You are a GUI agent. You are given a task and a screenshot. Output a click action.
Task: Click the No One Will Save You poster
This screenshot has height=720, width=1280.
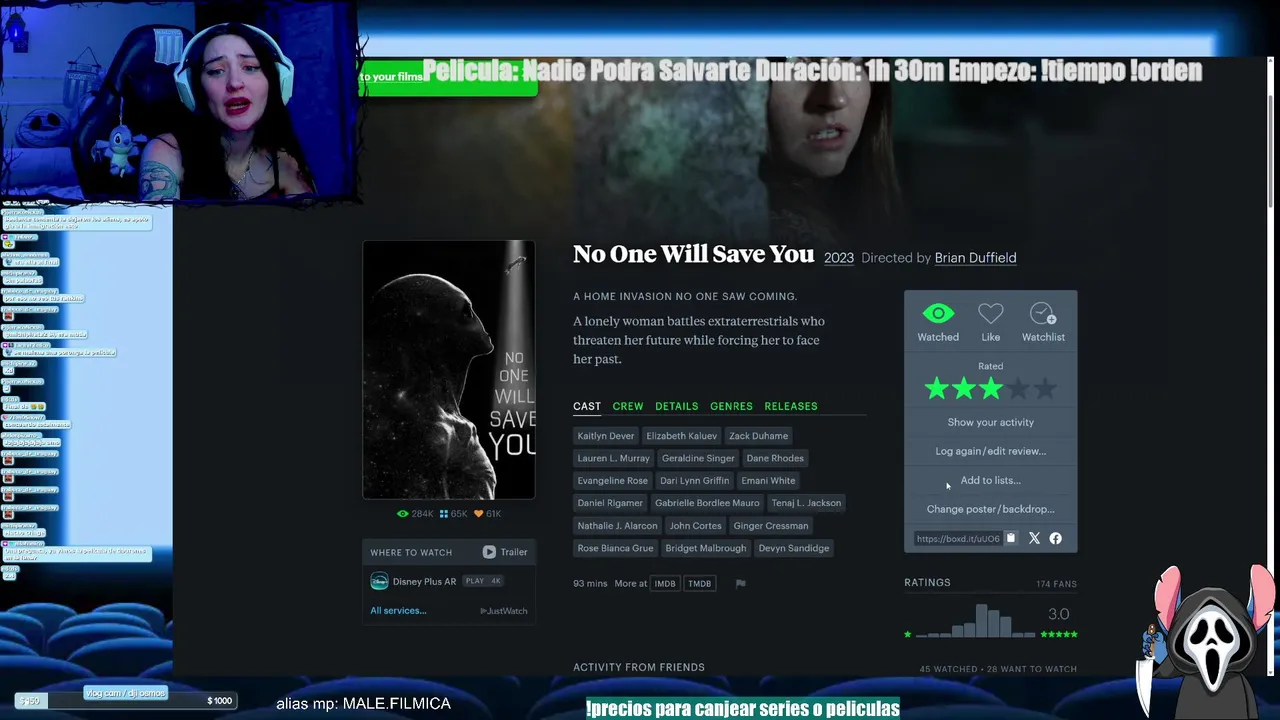(x=449, y=369)
